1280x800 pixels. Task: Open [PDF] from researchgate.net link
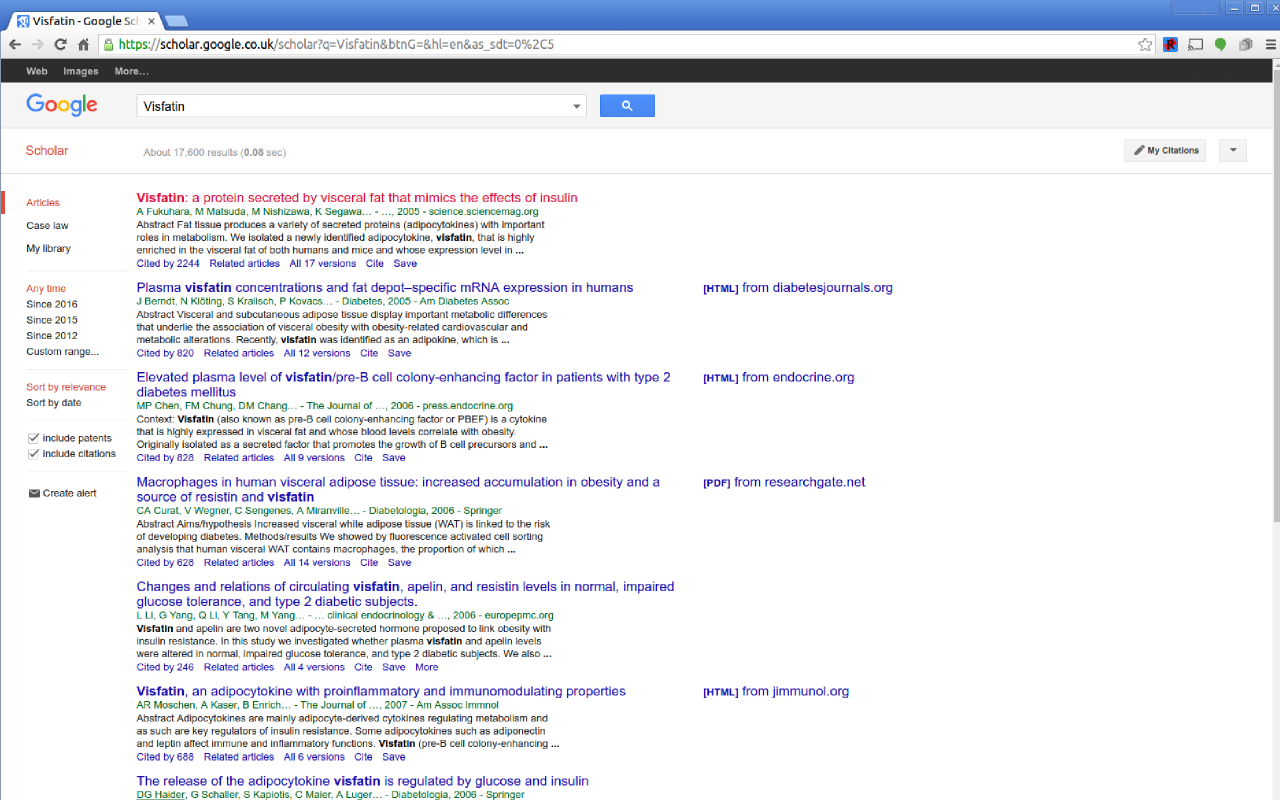coord(784,482)
